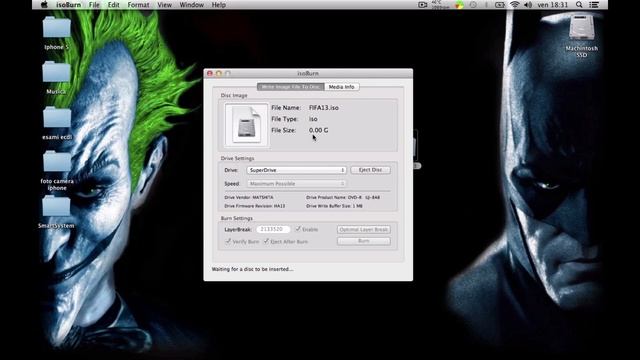This screenshot has width=640, height=360.
Task: Switch to Write Image File To Disc tab
Action: pyautogui.click(x=291, y=87)
